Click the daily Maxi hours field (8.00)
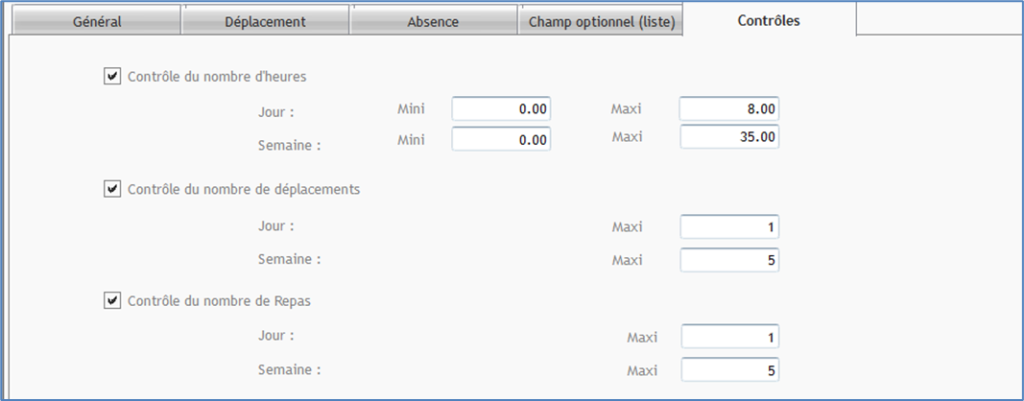Screen dimensions: 1024x401 coord(729,109)
